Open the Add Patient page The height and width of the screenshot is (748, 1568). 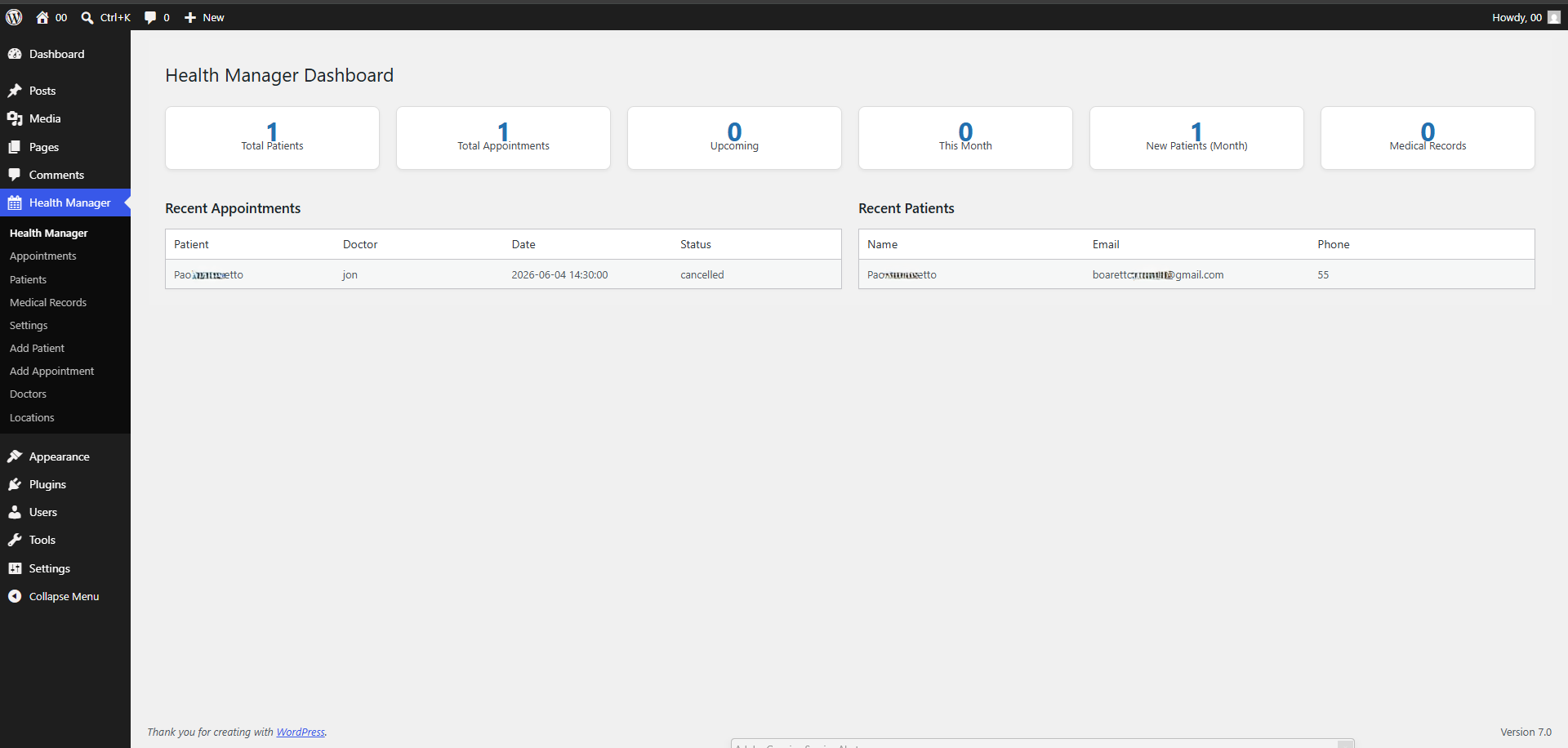tap(37, 348)
